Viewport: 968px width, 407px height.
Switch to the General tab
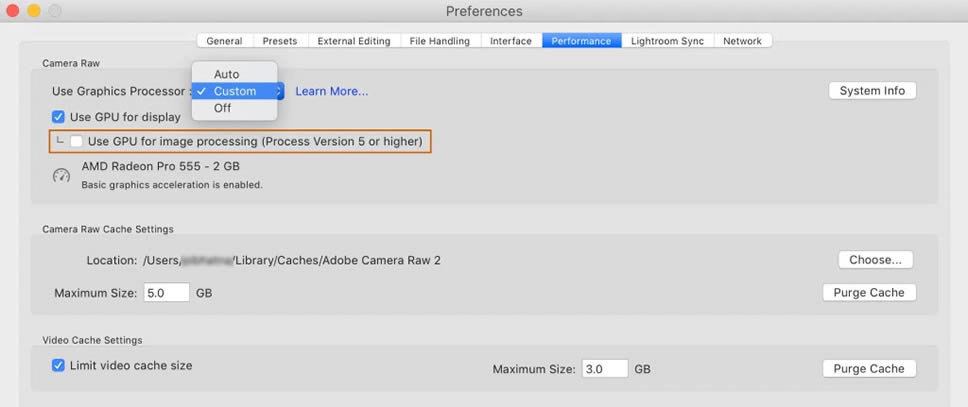click(x=224, y=41)
